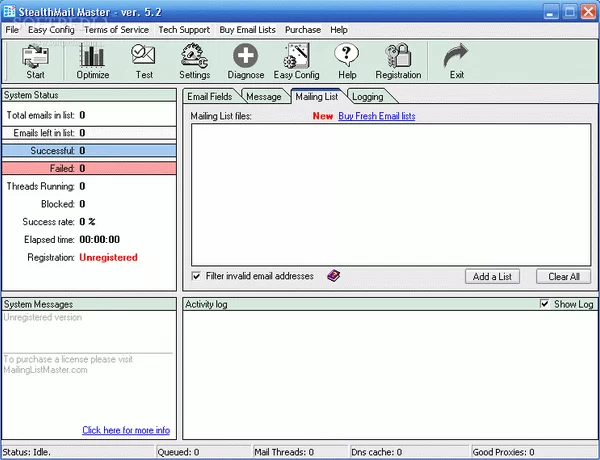Switch to the Logging tab
The image size is (600, 460).
[x=368, y=97]
